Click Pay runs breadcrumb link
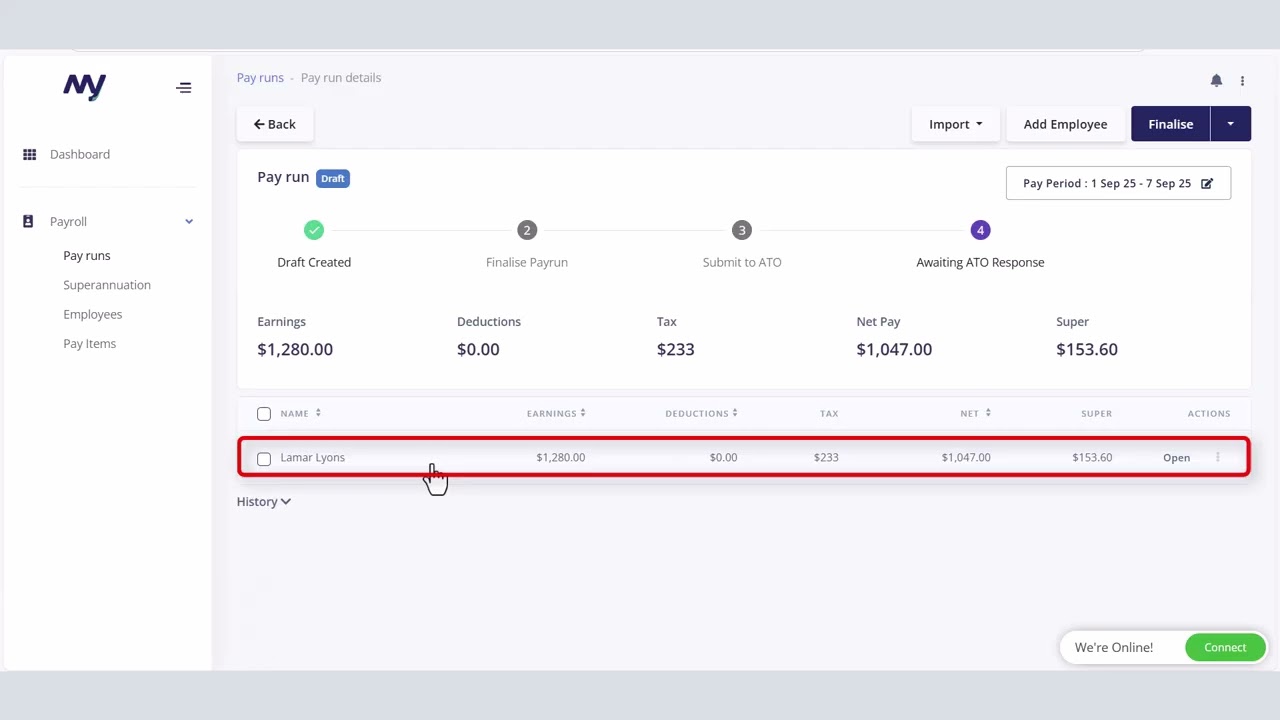Screen dimensions: 1280x720 (260, 77)
